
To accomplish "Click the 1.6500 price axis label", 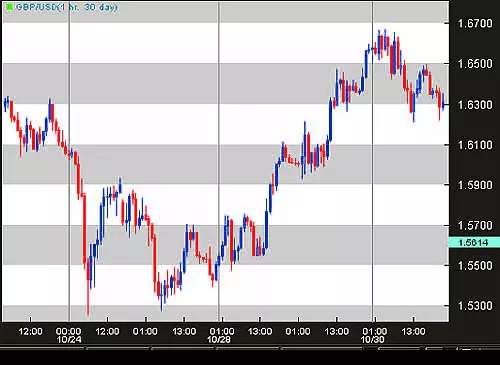I will pyautogui.click(x=475, y=64).
